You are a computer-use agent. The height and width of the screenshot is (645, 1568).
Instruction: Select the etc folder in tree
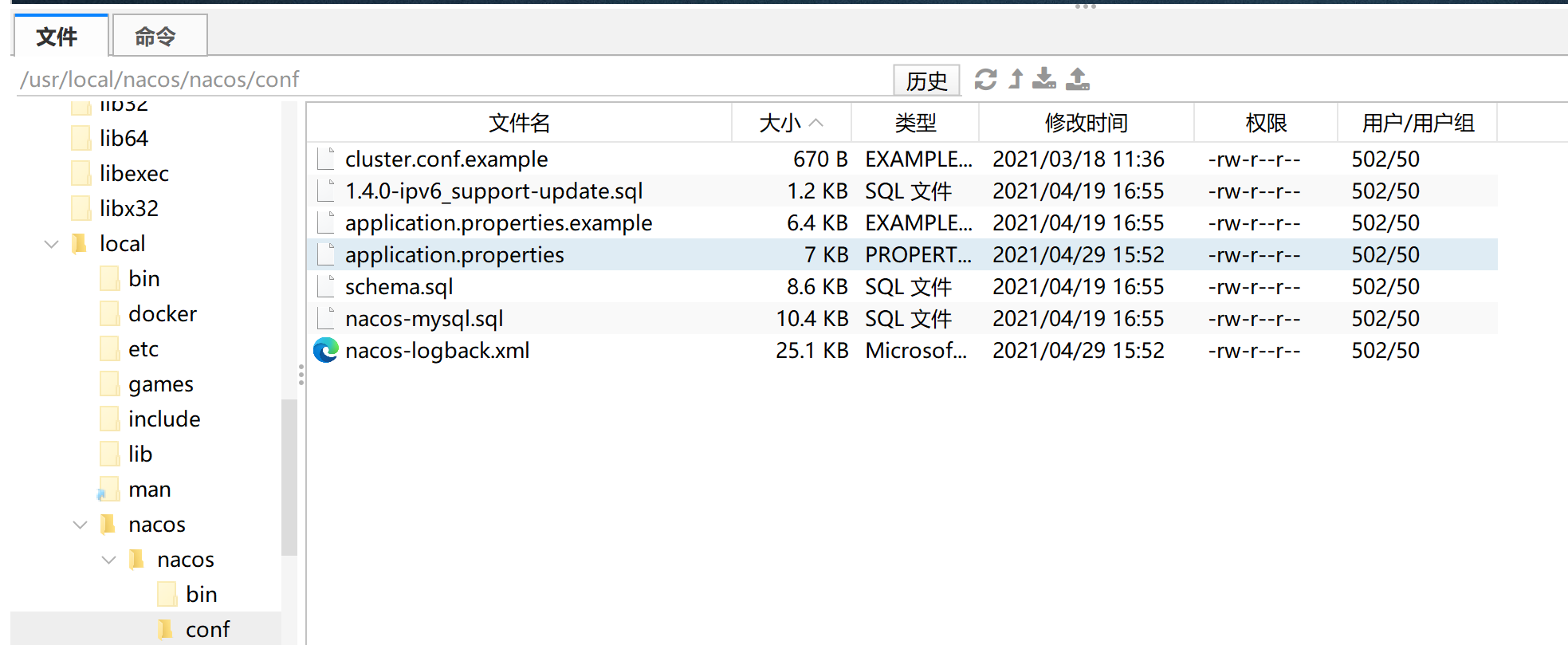pyautogui.click(x=143, y=349)
